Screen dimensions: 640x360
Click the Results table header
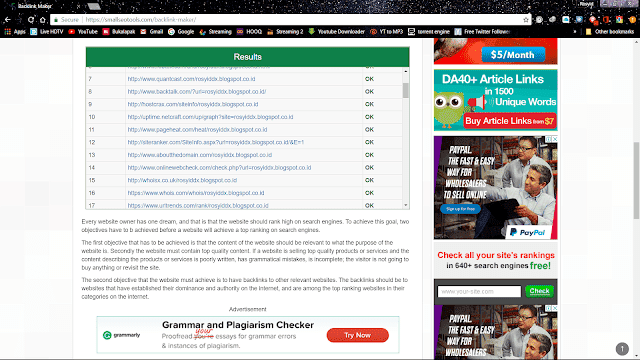[247, 57]
